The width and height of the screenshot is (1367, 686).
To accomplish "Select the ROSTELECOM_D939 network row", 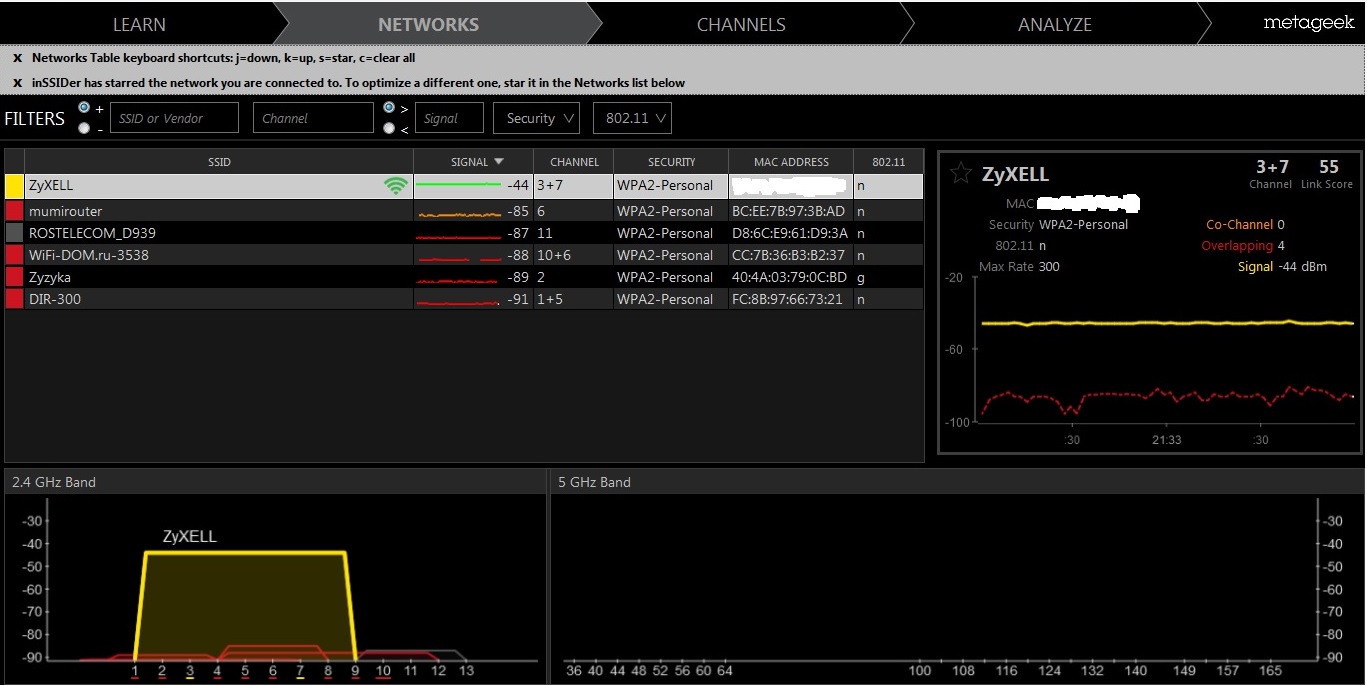I will (464, 233).
